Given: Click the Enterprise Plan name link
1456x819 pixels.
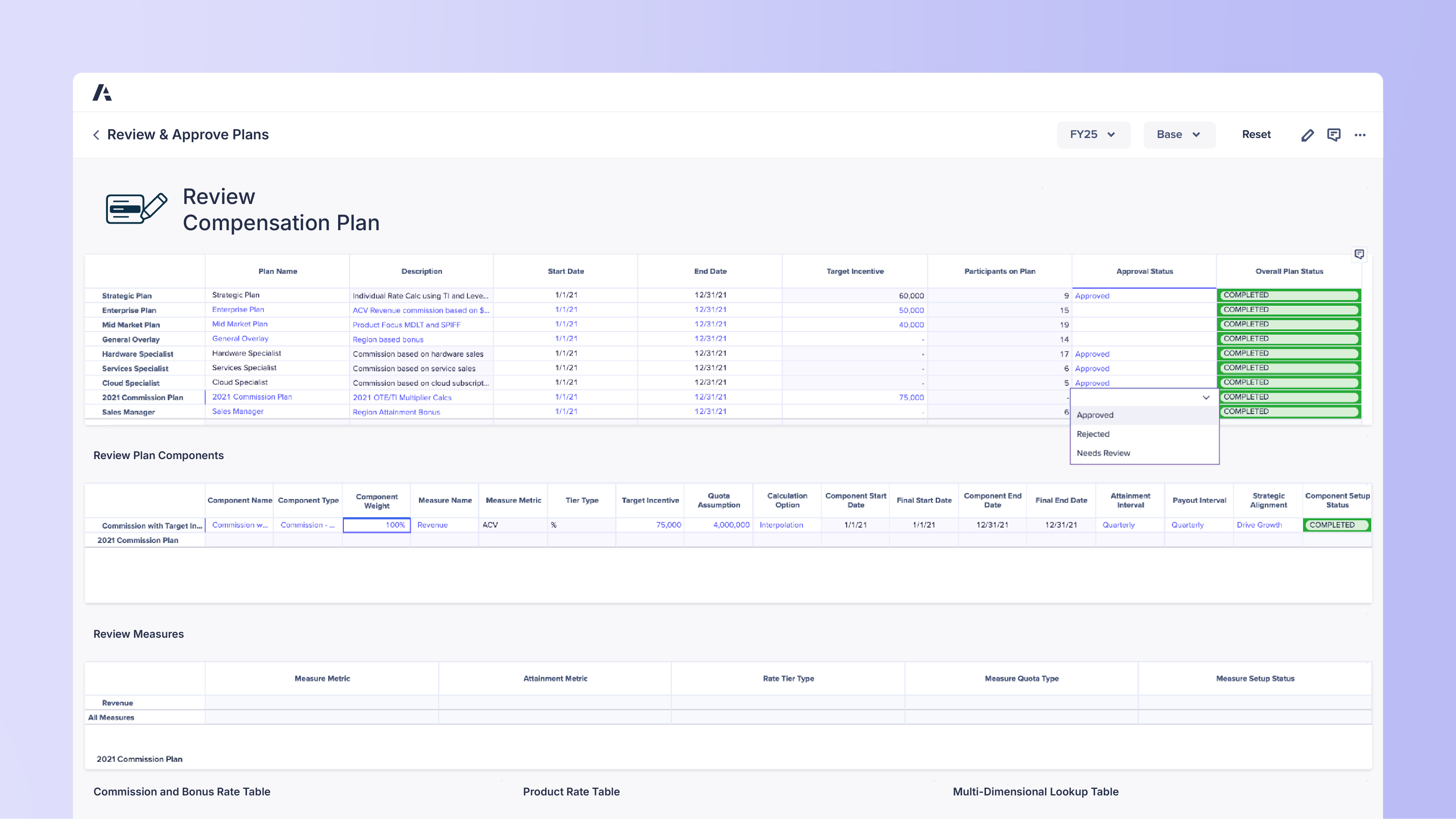Looking at the screenshot, I should [x=238, y=310].
